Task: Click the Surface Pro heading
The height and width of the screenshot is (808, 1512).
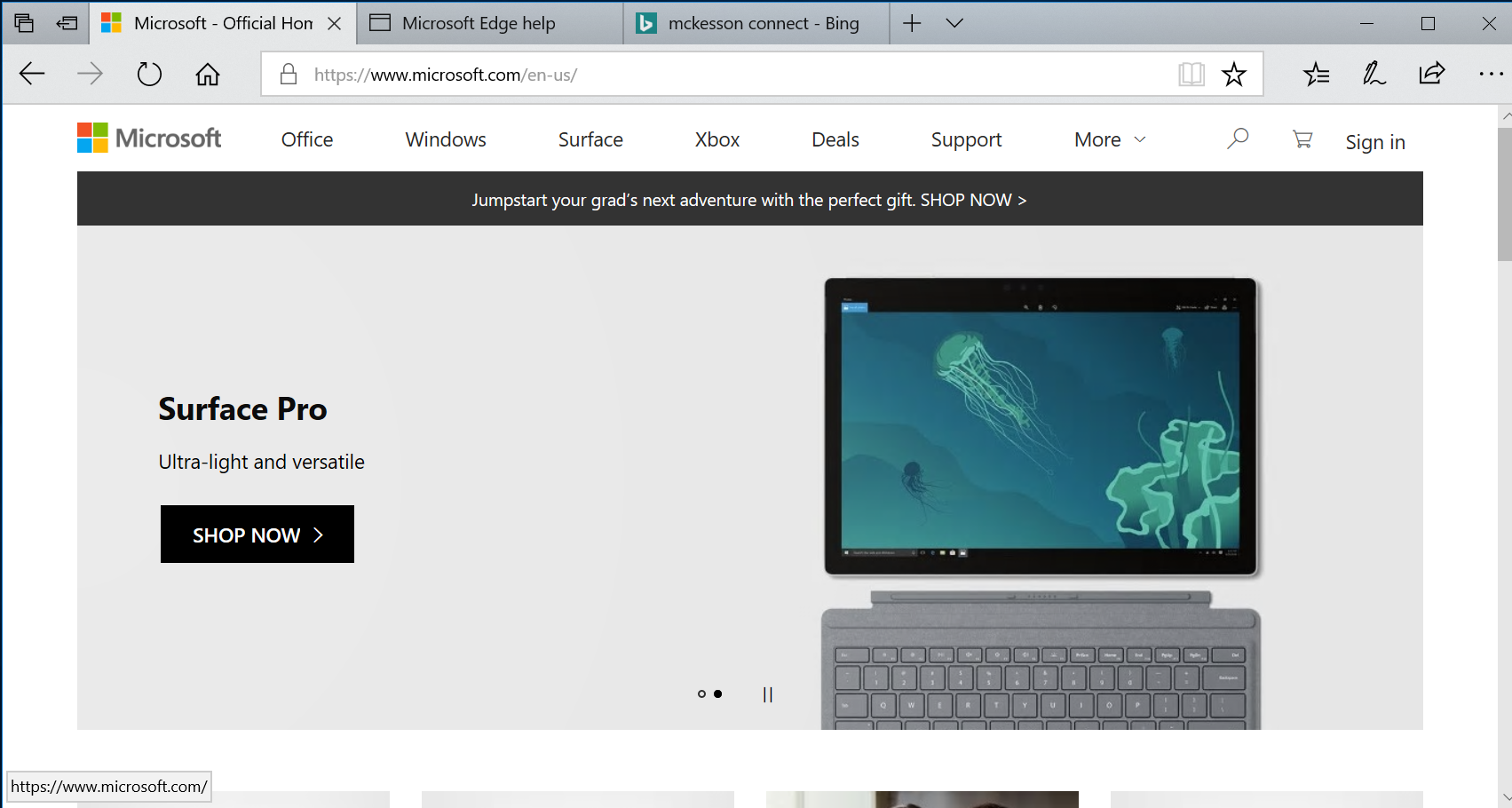Action: click(x=242, y=409)
